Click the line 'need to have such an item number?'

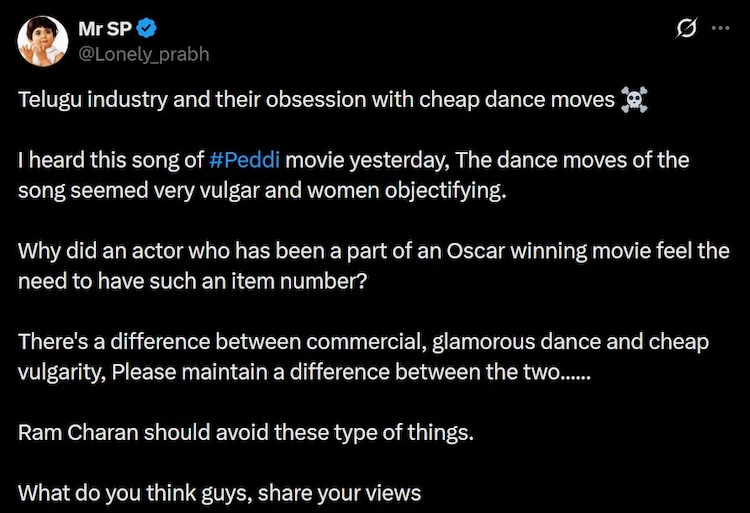pyautogui.click(x=193, y=281)
